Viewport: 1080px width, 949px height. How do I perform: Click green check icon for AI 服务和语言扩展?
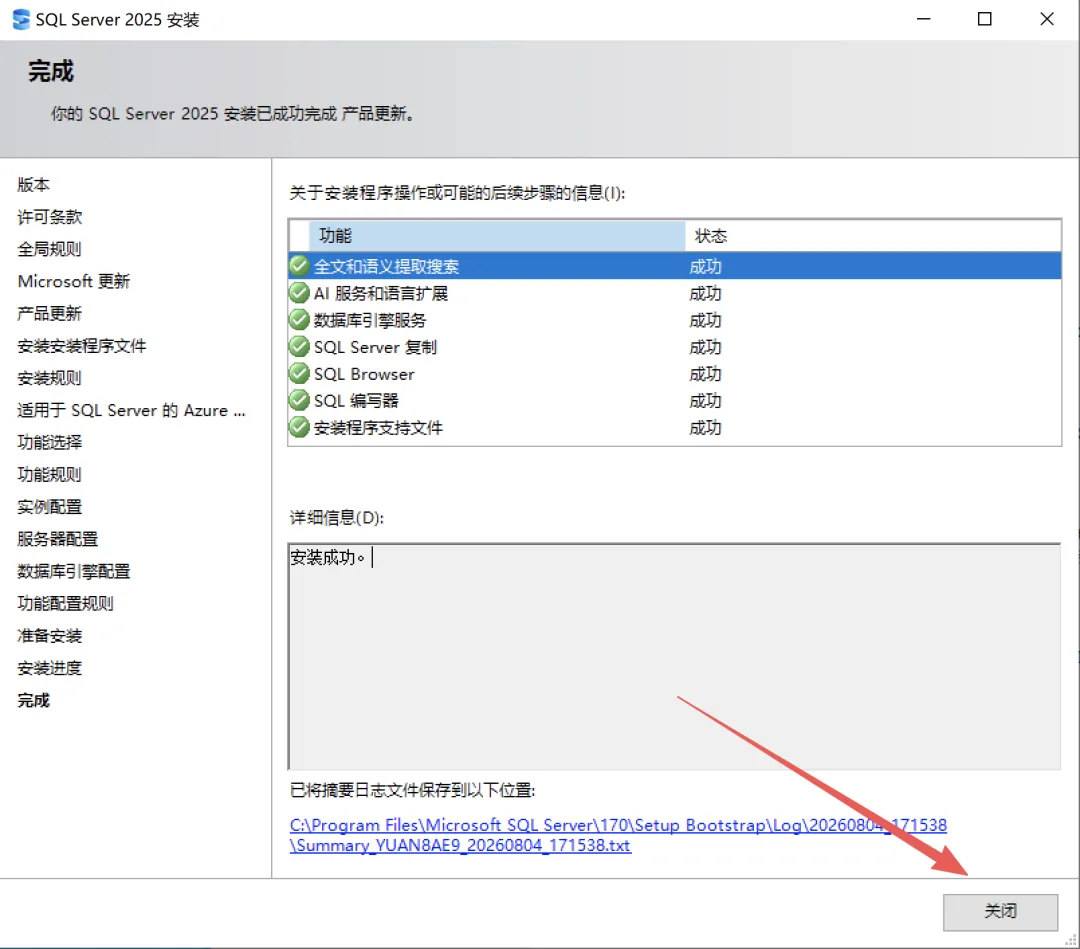299,293
